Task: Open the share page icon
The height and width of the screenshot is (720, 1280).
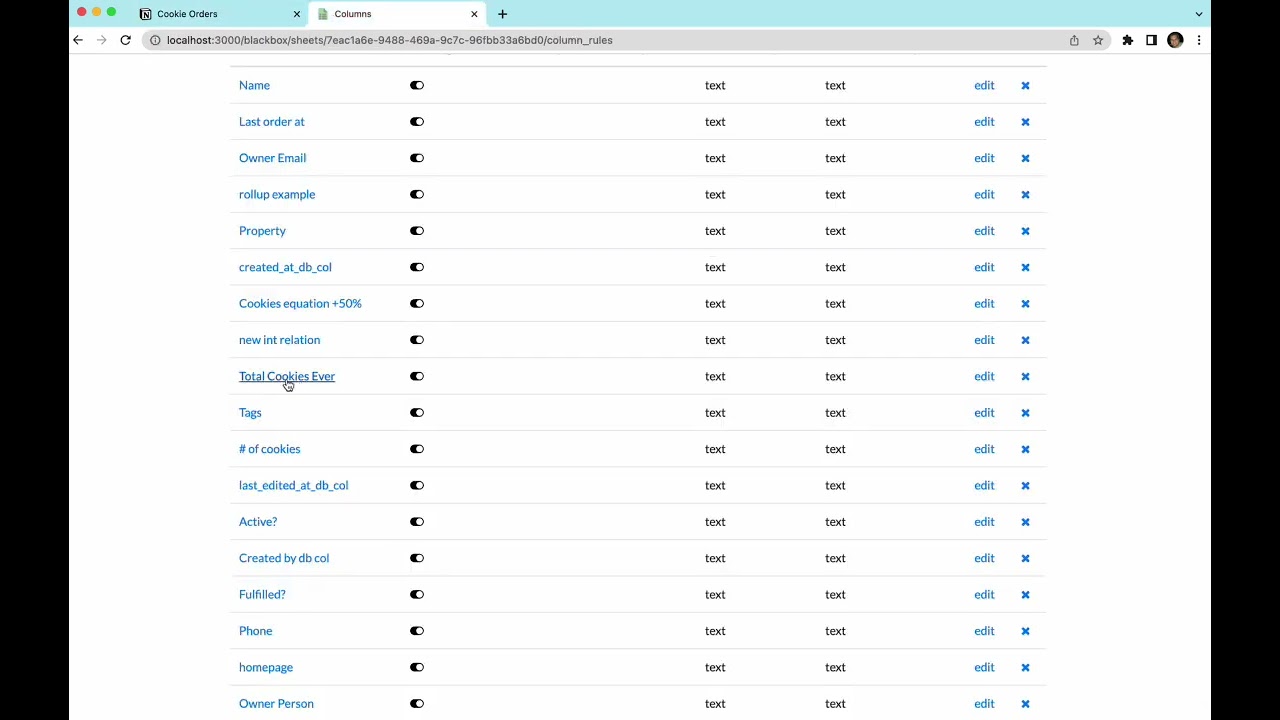Action: tap(1074, 40)
